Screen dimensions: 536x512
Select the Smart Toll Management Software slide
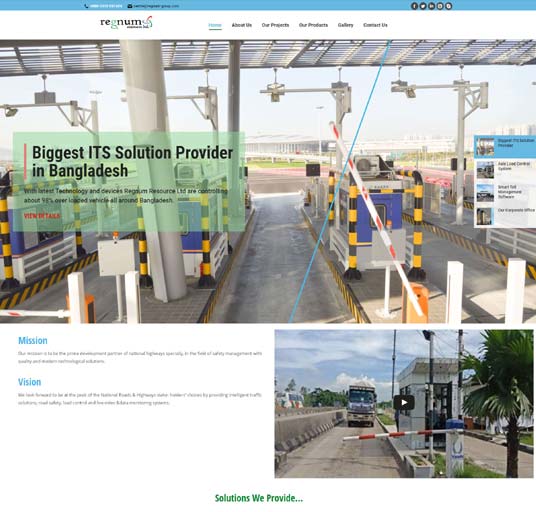click(505, 192)
